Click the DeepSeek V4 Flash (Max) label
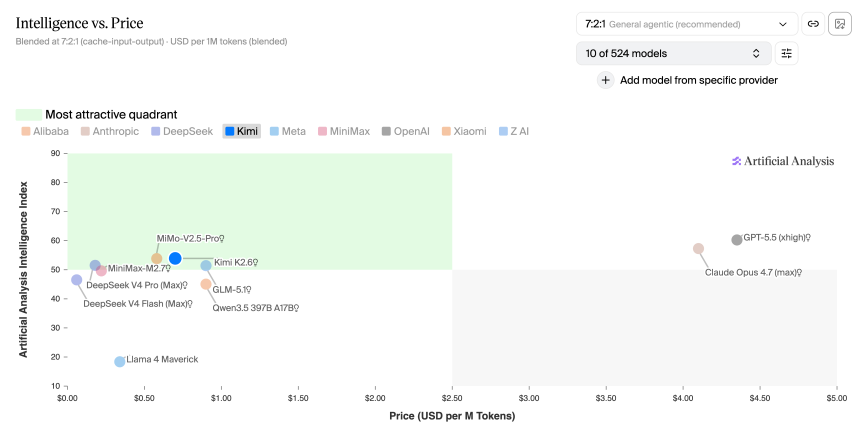 point(138,303)
